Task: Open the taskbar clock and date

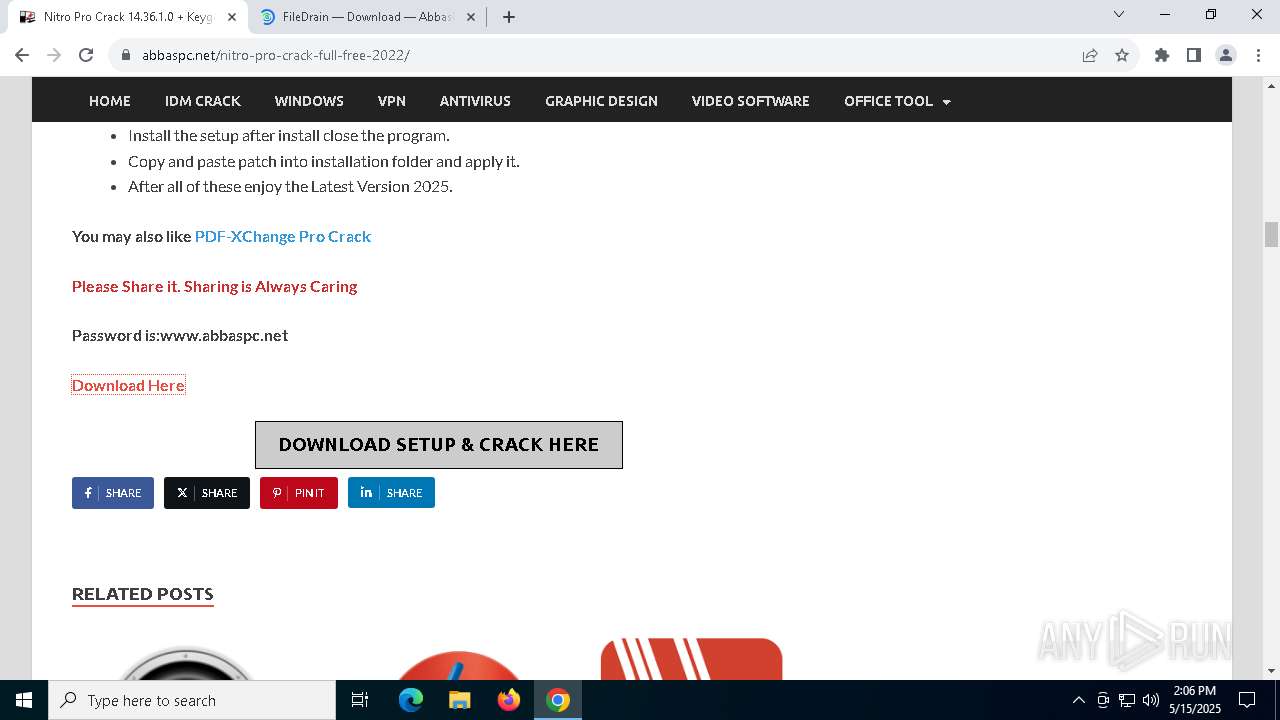Action: click(x=1195, y=700)
